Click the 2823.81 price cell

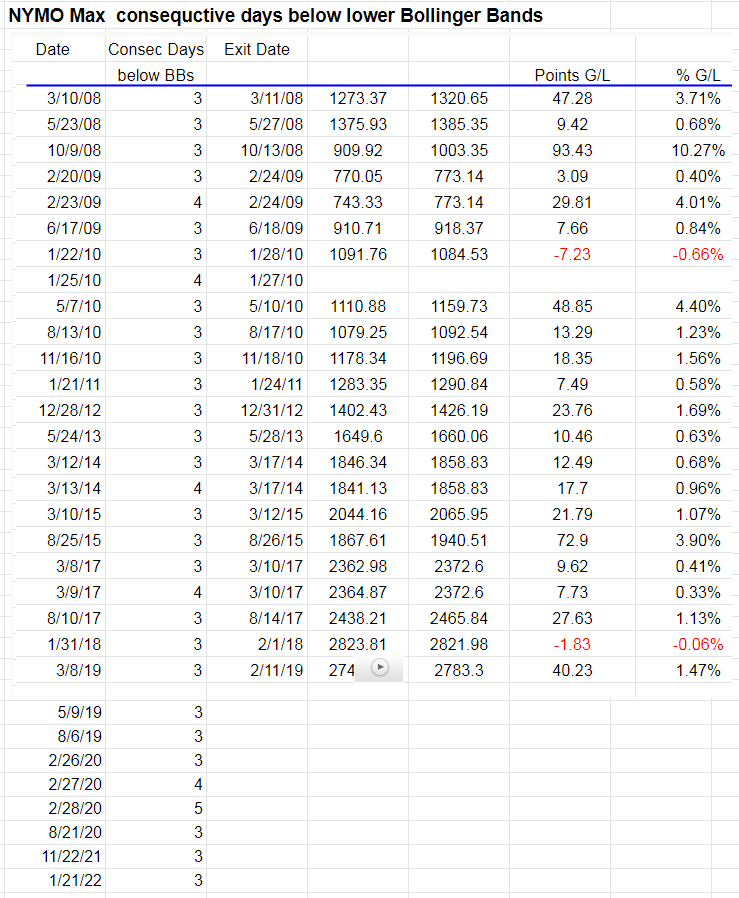[x=357, y=644]
